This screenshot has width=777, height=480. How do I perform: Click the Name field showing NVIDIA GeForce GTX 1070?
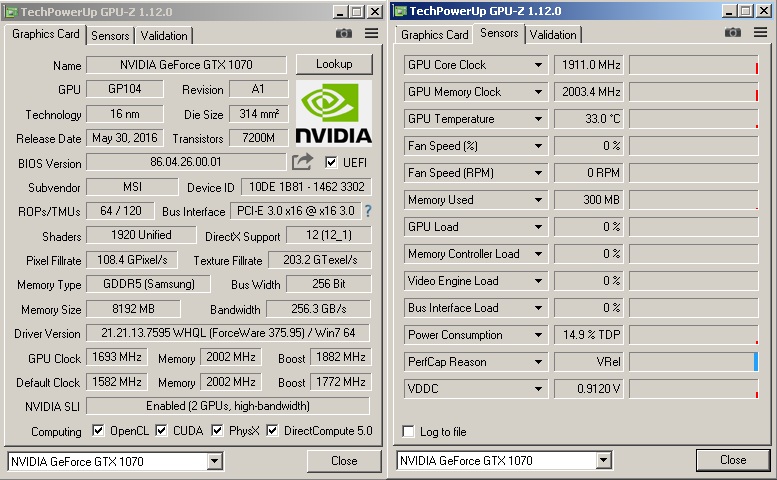186,64
